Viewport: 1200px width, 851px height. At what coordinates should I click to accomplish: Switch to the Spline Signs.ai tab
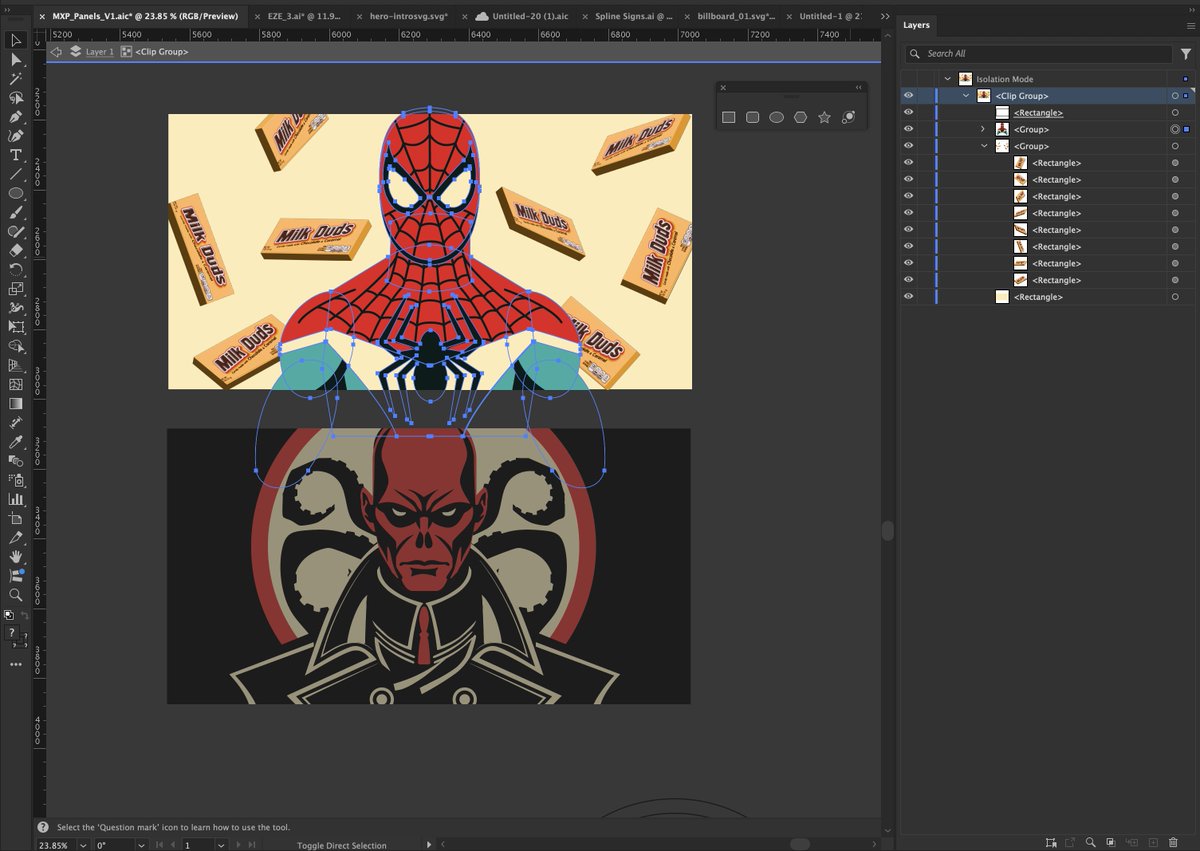pyautogui.click(x=633, y=17)
